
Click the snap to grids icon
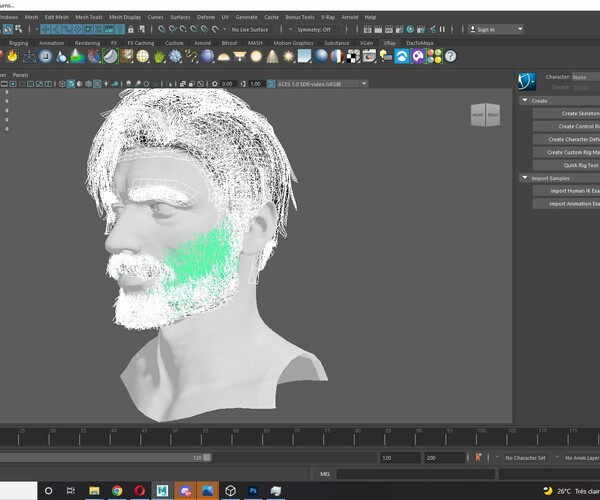[x=162, y=29]
